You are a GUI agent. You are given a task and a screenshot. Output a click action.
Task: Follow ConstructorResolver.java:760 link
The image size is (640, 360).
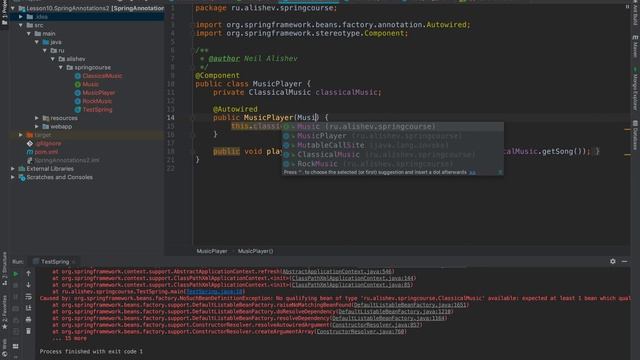pos(360,331)
